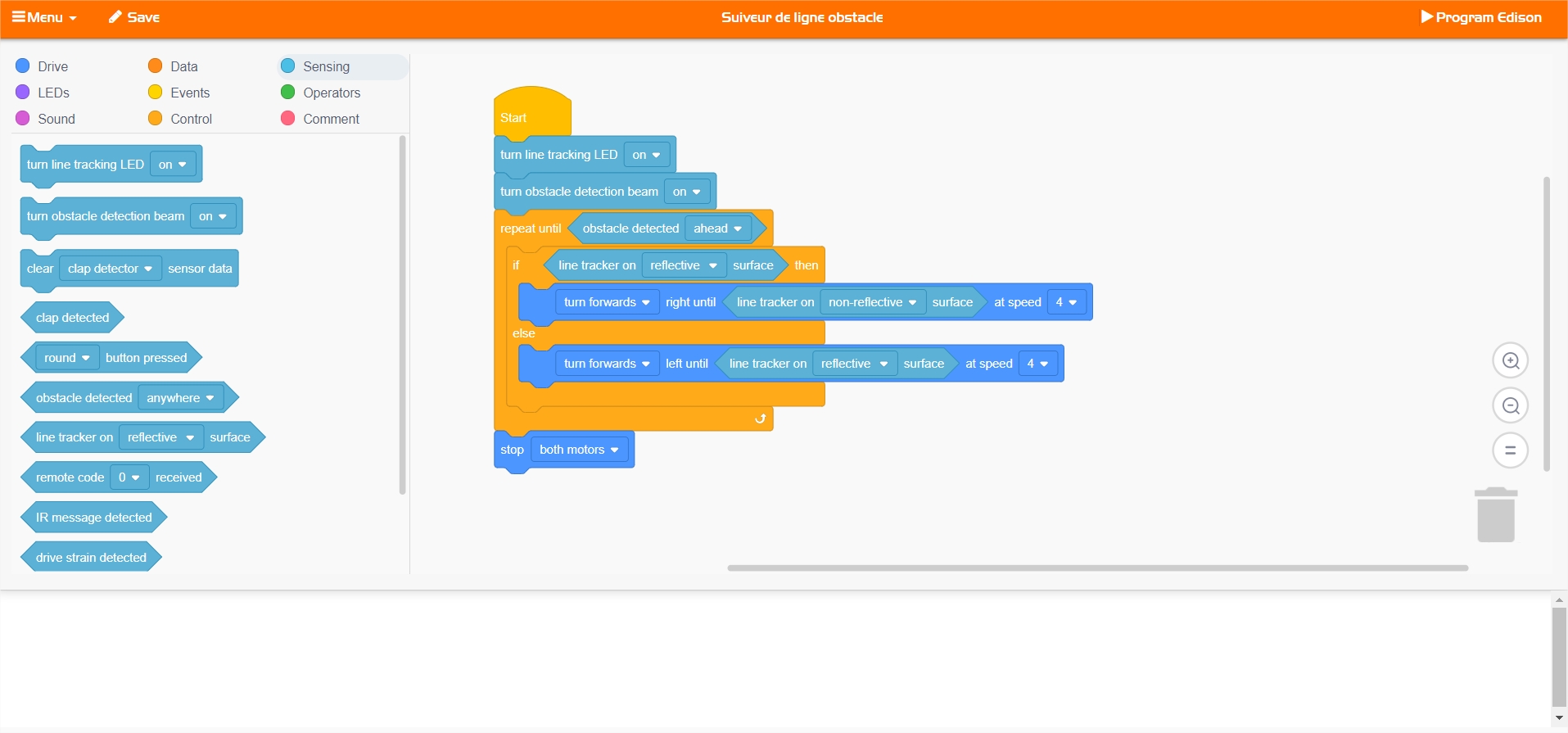Click the yellow Start block
This screenshot has width=1568, height=733.
(524, 113)
